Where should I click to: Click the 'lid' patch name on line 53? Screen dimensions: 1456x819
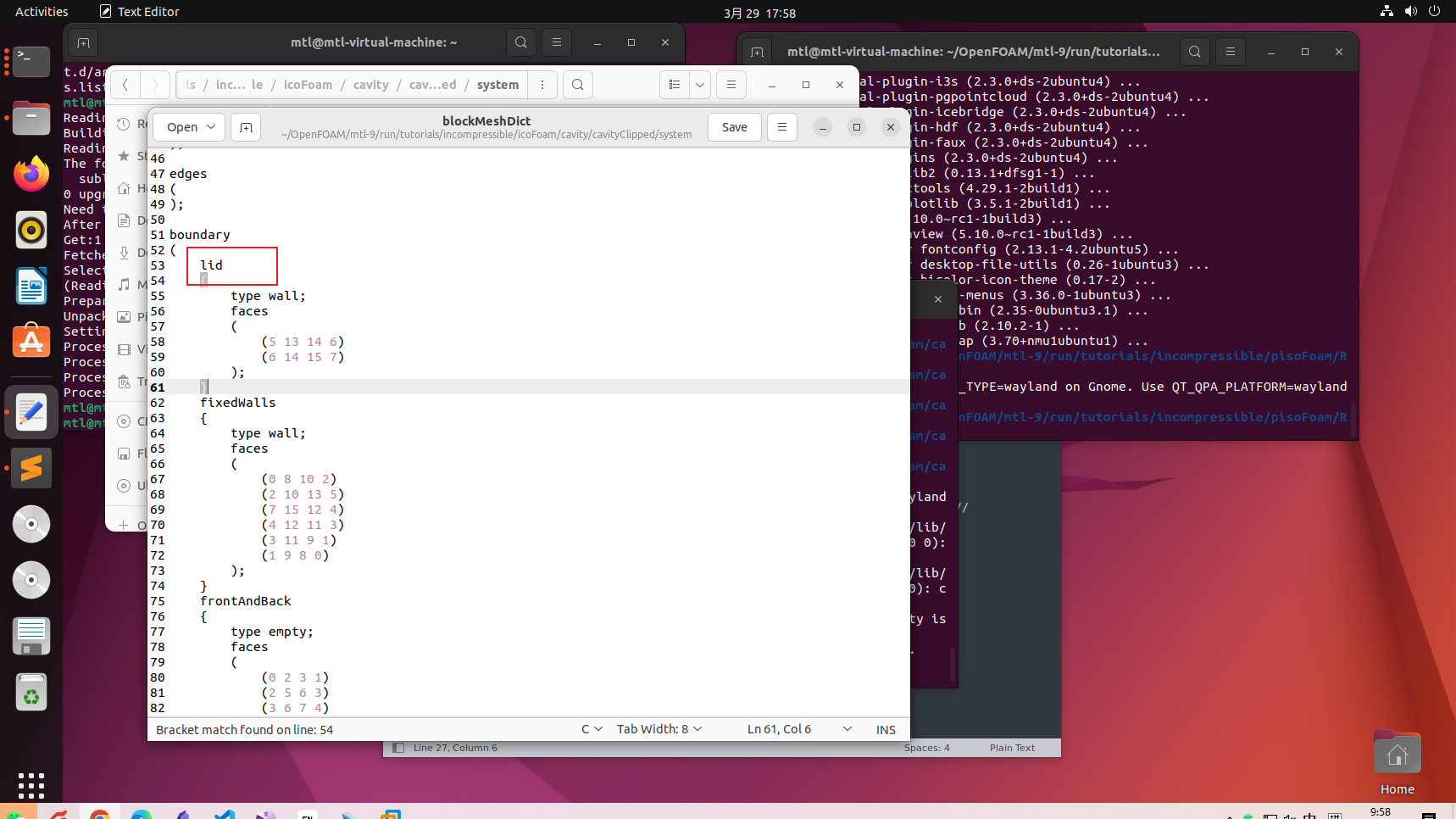click(211, 265)
